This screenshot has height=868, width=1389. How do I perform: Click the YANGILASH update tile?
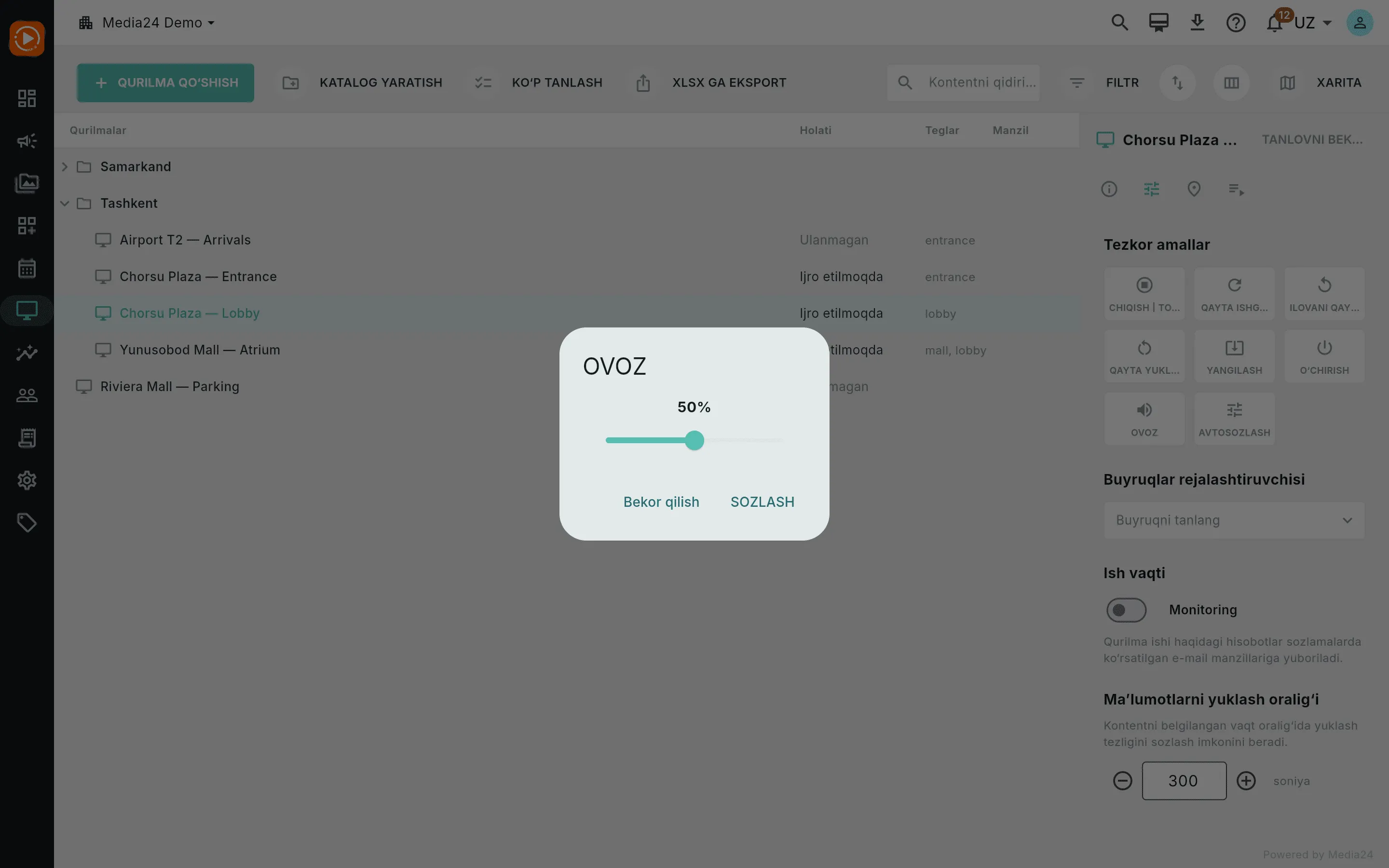(1234, 356)
